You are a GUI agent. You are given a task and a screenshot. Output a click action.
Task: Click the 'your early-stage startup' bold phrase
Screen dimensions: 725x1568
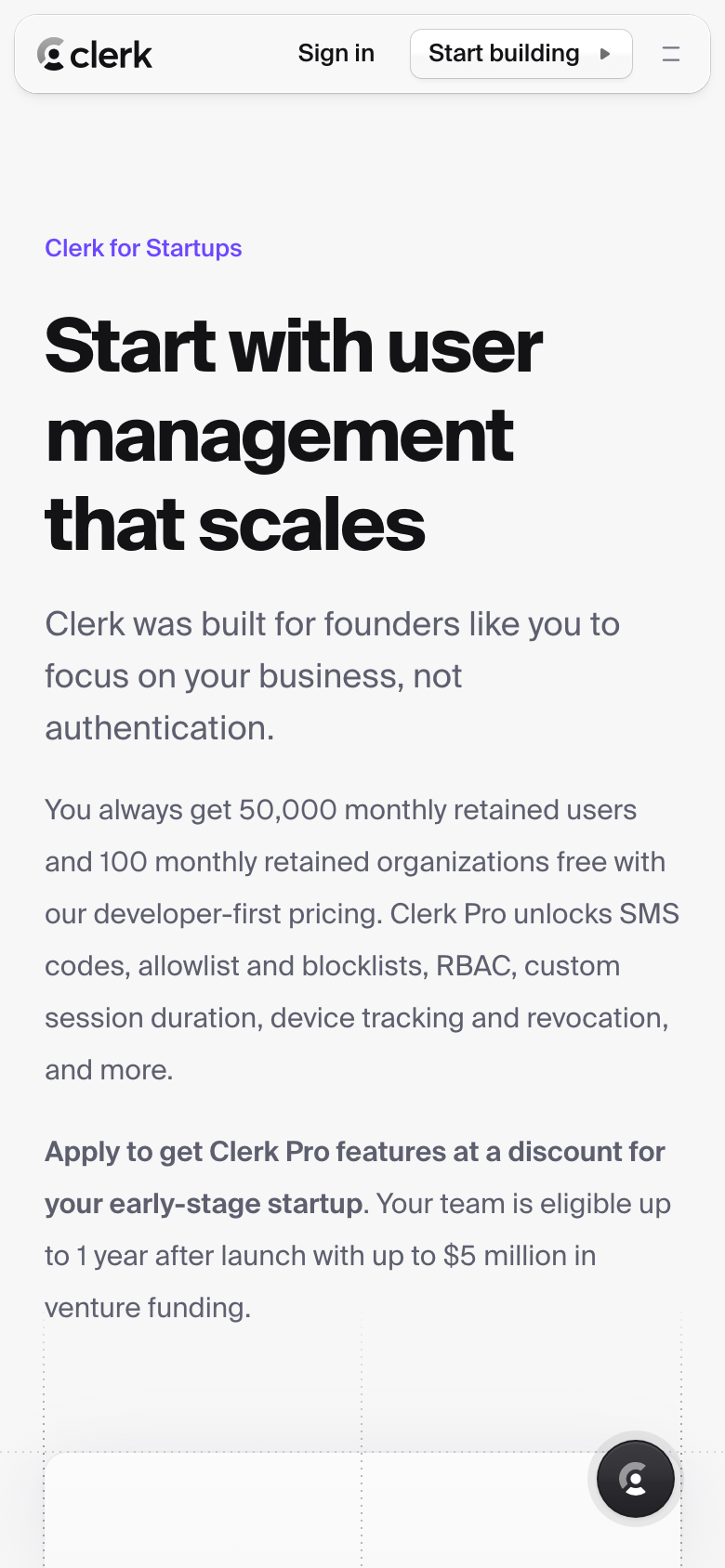(x=204, y=1204)
